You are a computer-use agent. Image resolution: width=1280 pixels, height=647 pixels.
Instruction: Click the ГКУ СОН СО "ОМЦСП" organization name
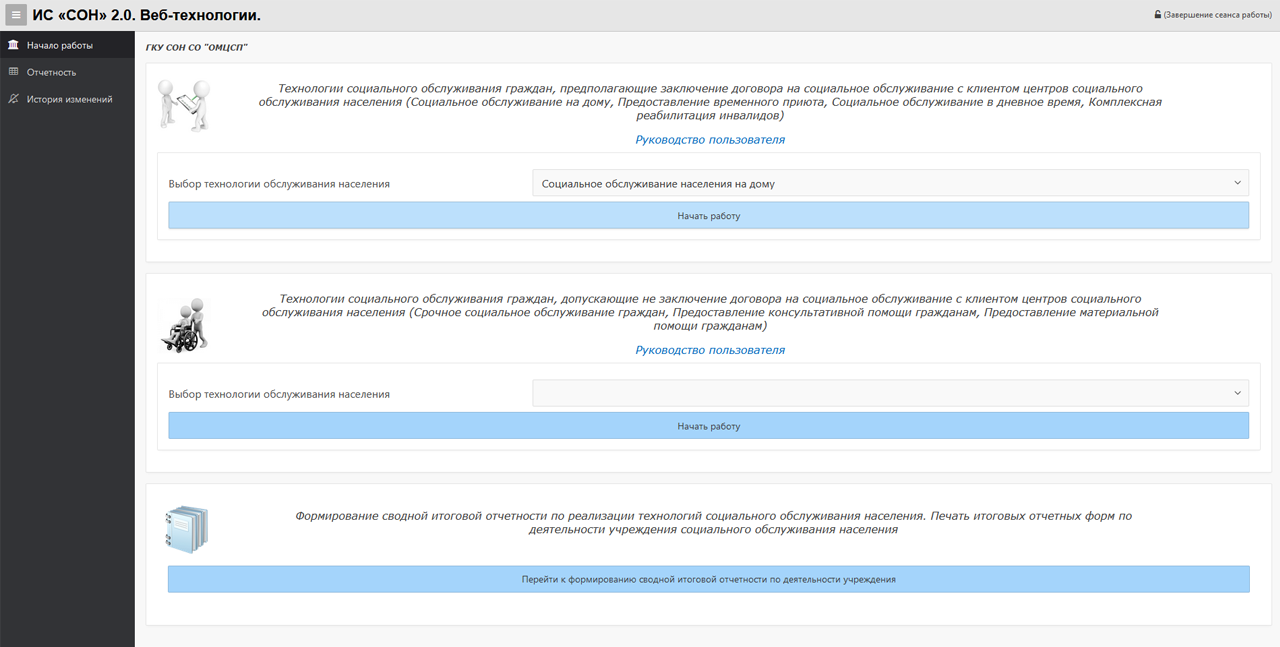coord(196,48)
